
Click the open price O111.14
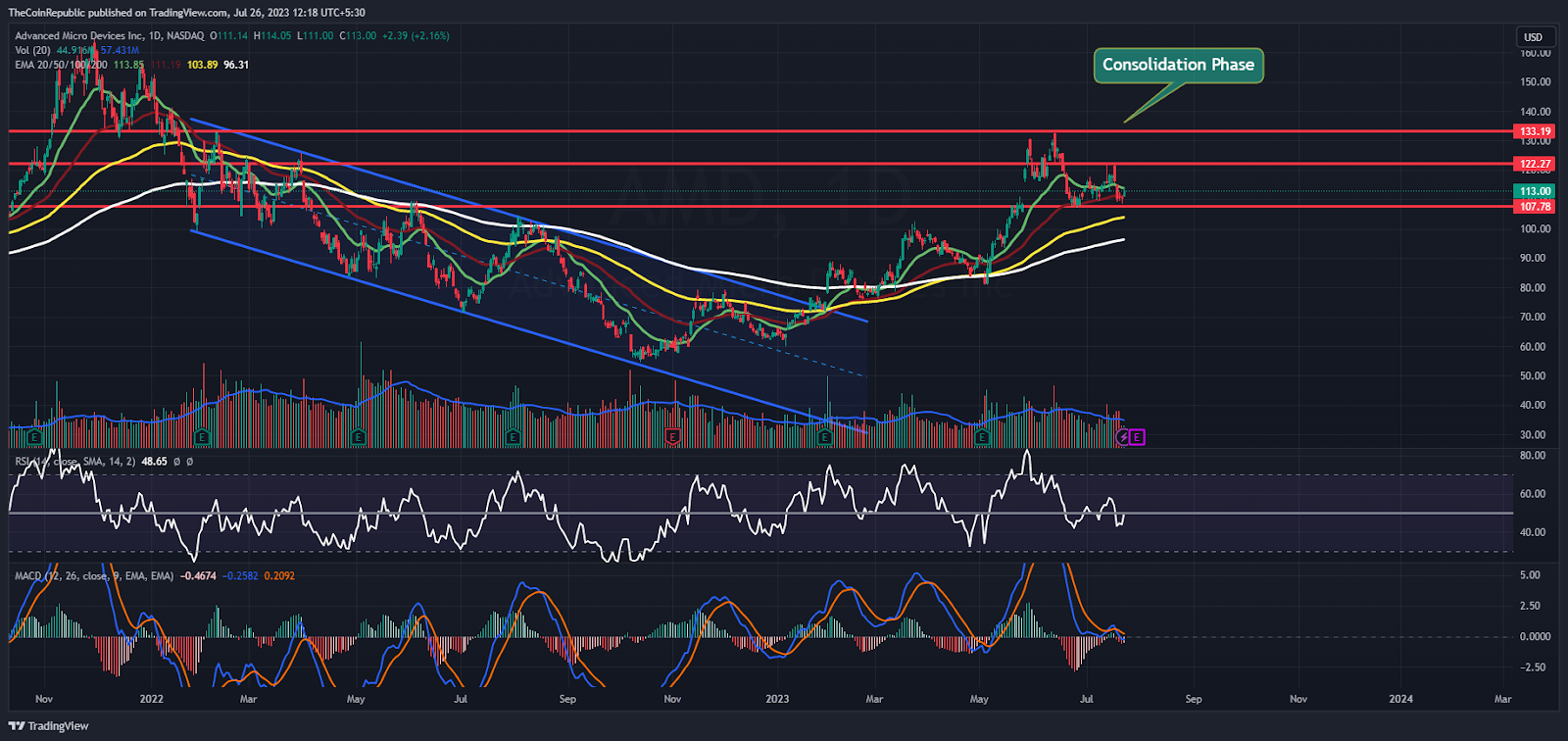(x=229, y=35)
